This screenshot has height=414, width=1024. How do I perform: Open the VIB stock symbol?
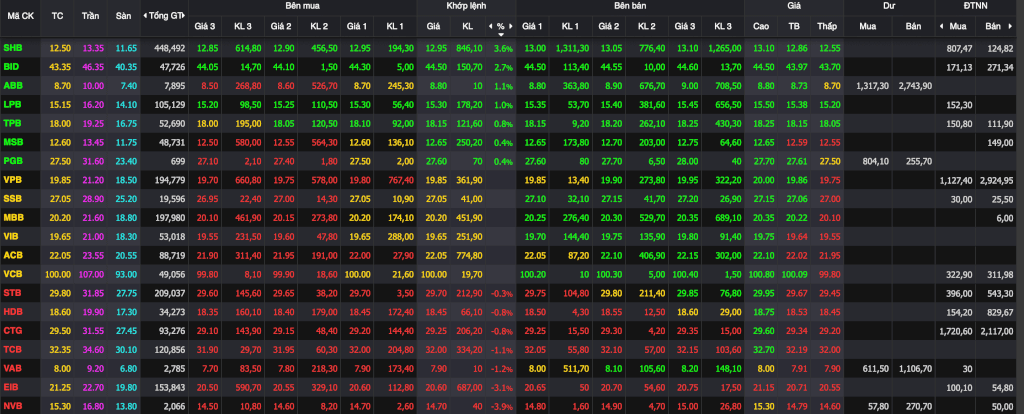coord(11,236)
